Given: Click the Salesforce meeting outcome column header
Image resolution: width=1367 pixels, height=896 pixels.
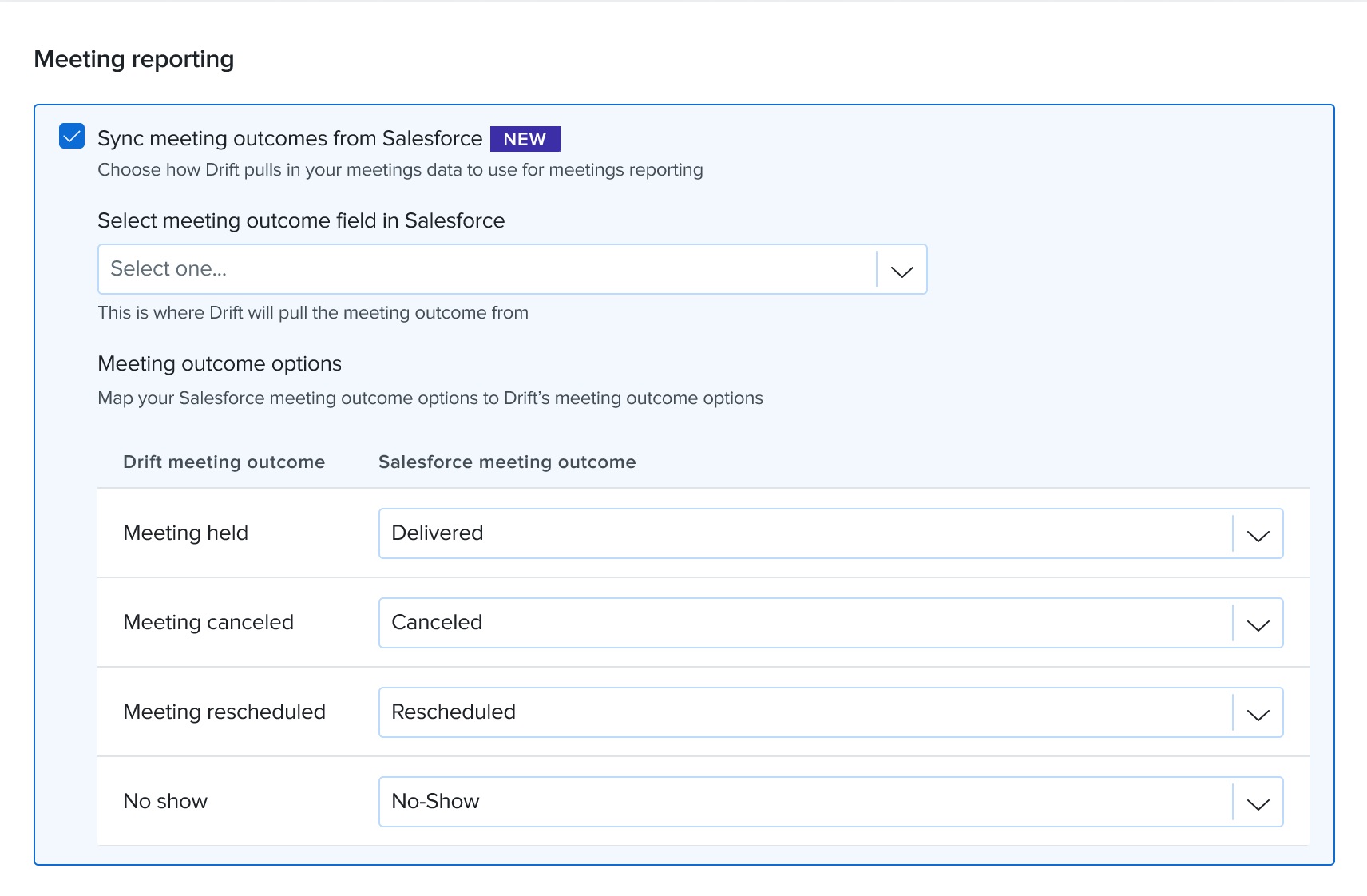Looking at the screenshot, I should 507,462.
